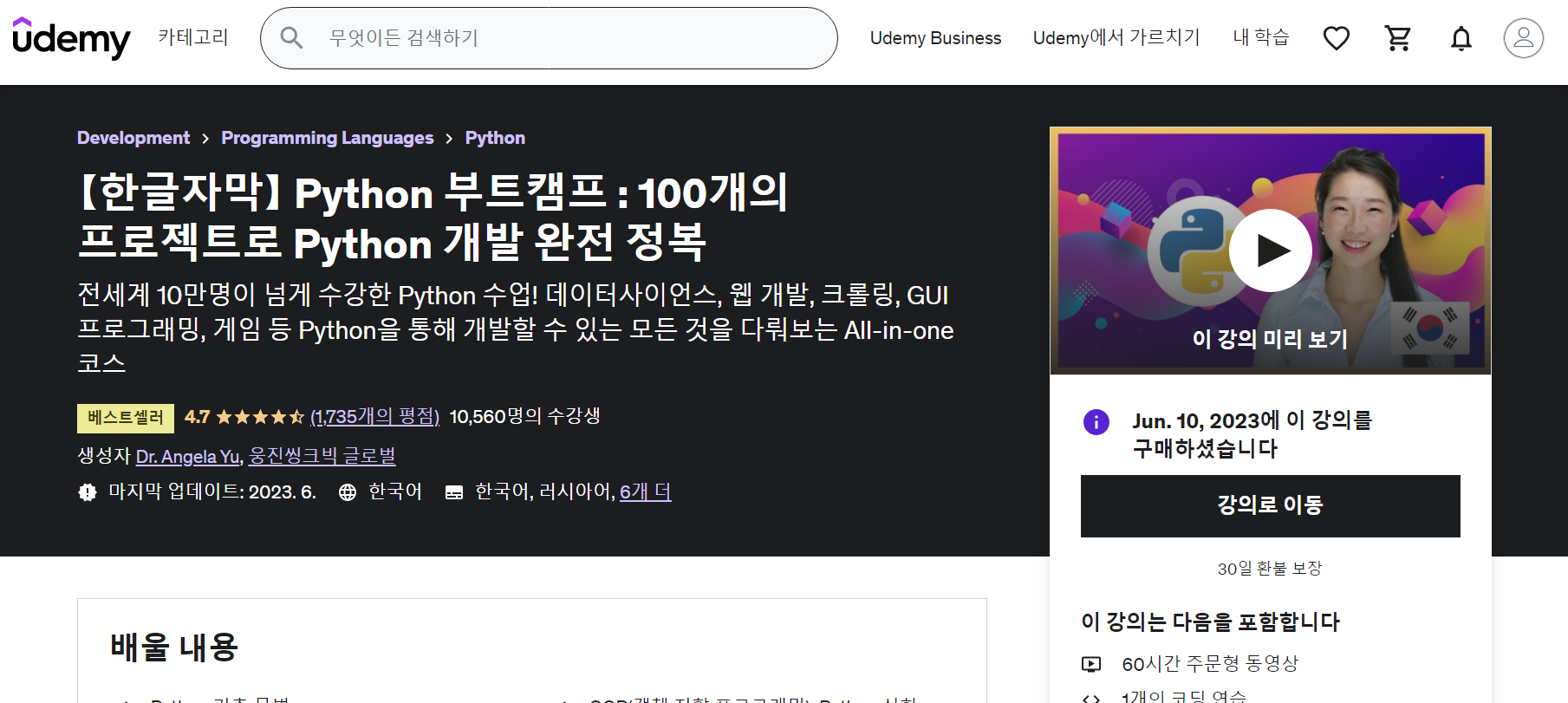1568x703 pixels.
Task: Go to Python breadcrumb
Action: click(x=495, y=138)
